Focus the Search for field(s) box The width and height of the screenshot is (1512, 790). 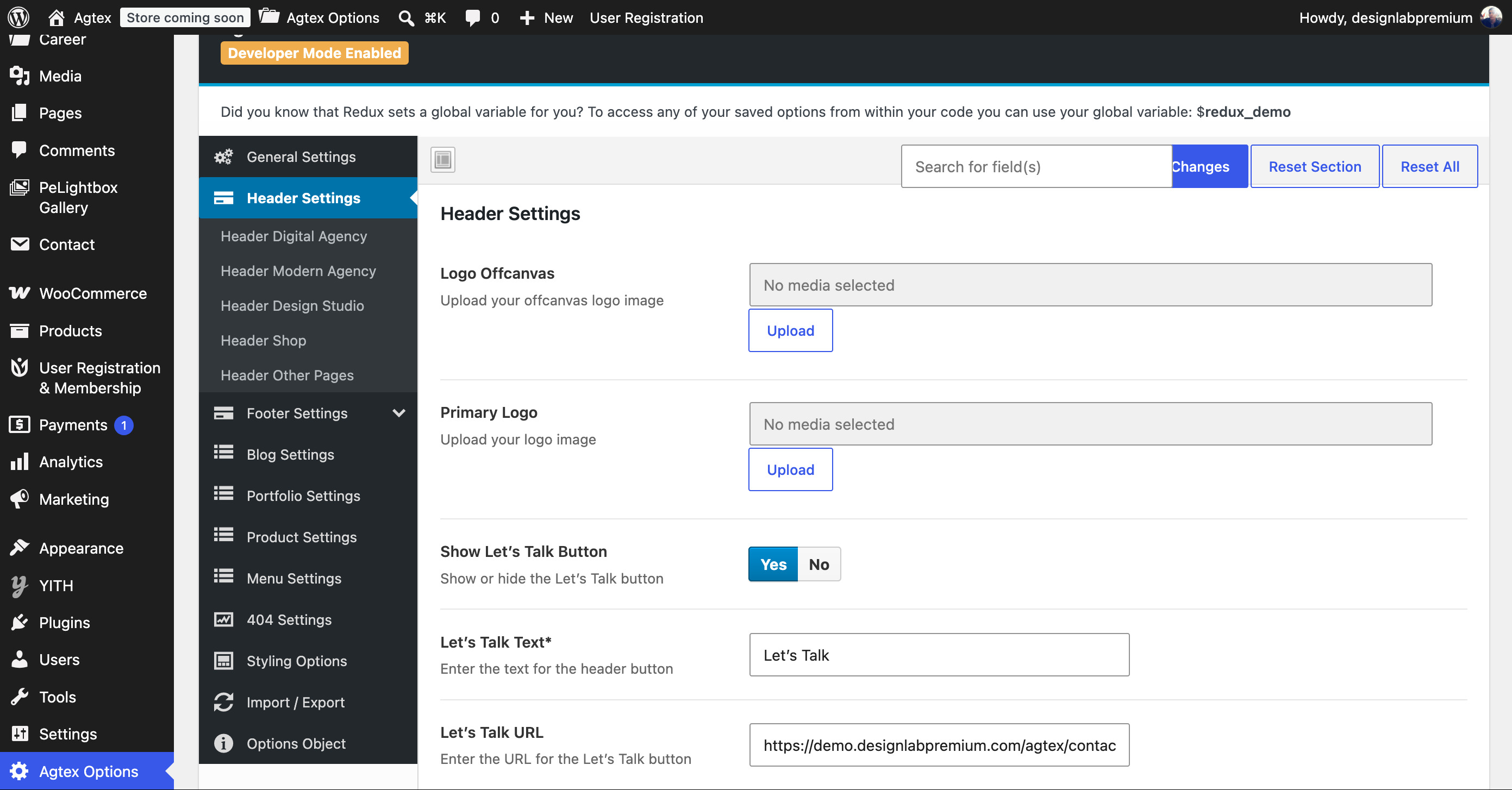[x=1036, y=167]
